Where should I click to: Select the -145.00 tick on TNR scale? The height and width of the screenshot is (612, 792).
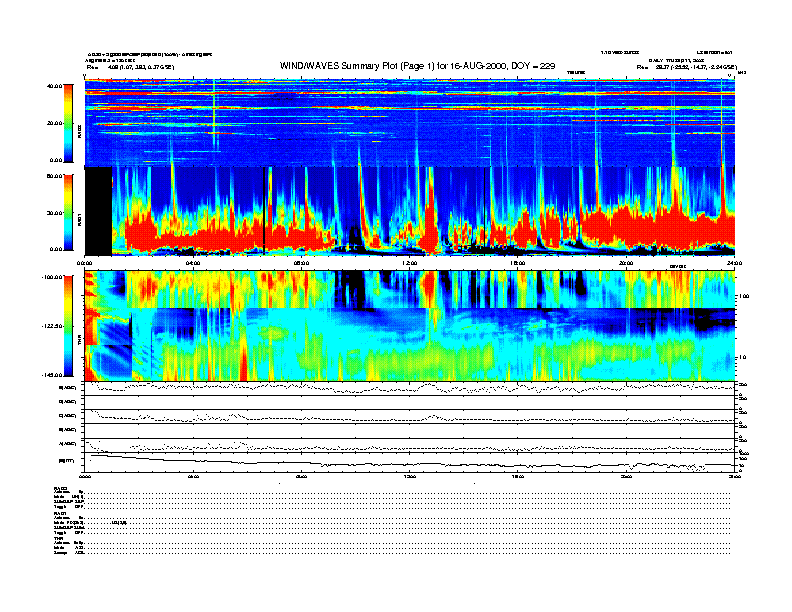click(52, 375)
